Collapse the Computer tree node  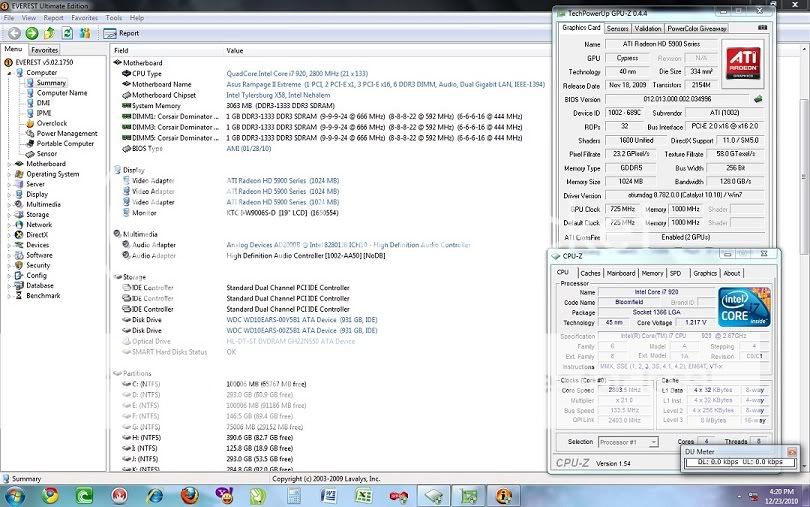click(x=9, y=73)
